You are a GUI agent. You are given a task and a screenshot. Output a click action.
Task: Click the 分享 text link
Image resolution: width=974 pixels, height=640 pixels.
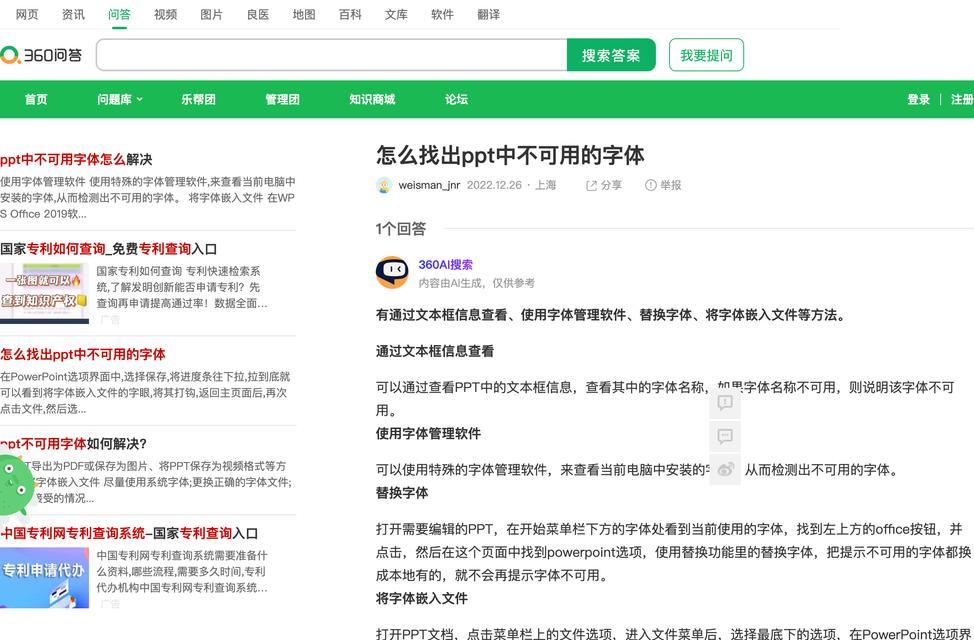click(611, 185)
